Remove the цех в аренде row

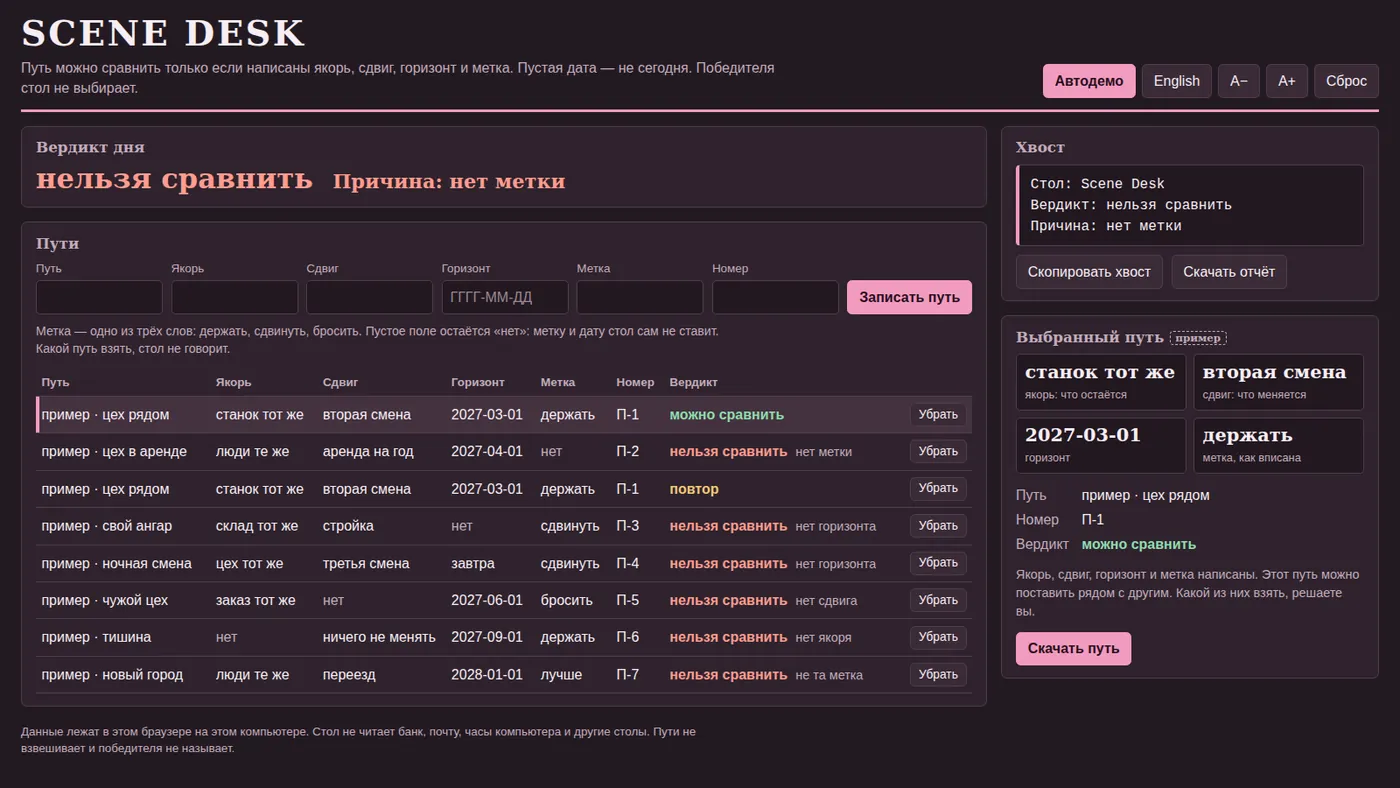coord(938,451)
